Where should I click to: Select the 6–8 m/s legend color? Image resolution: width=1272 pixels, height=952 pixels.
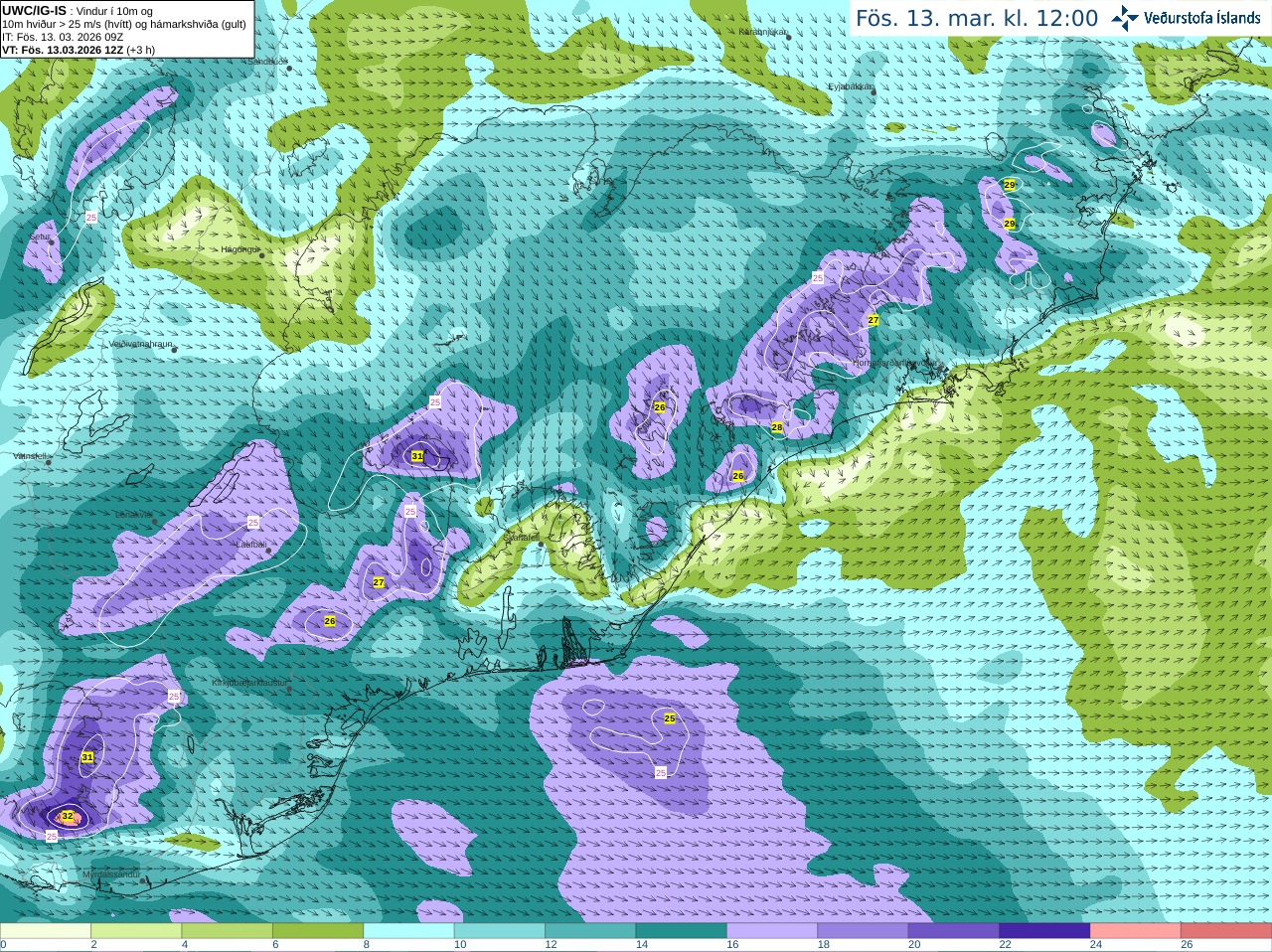click(318, 931)
